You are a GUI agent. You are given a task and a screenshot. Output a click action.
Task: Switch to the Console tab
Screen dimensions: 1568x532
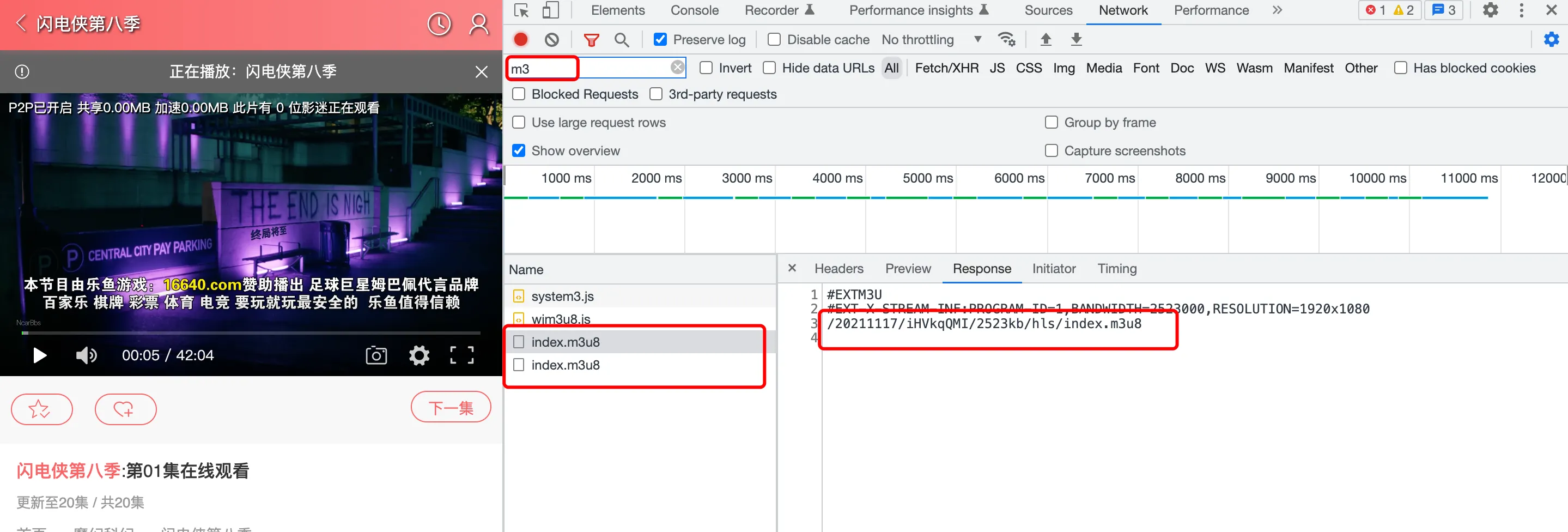point(694,10)
